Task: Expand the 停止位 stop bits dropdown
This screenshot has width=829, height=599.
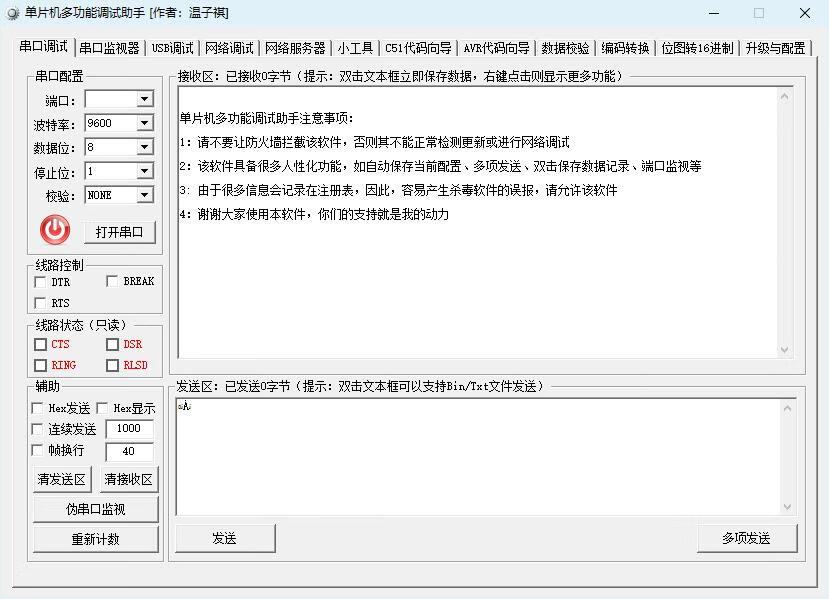Action: tap(145, 171)
